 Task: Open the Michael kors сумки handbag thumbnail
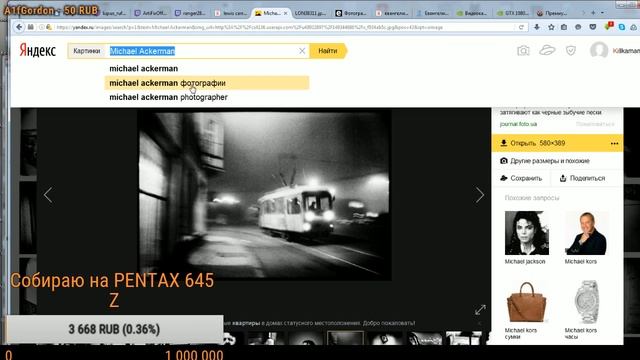pos(527,302)
